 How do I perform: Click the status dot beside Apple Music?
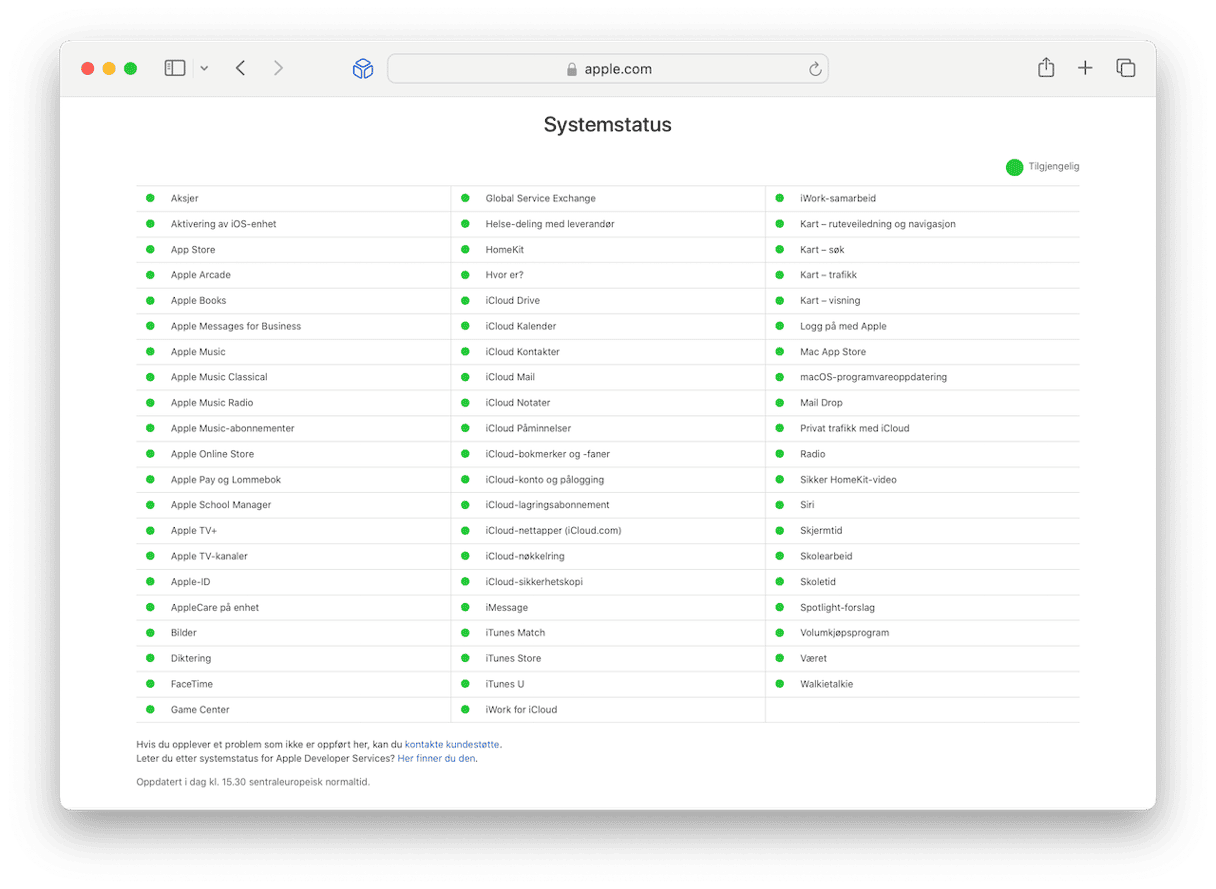(x=150, y=351)
